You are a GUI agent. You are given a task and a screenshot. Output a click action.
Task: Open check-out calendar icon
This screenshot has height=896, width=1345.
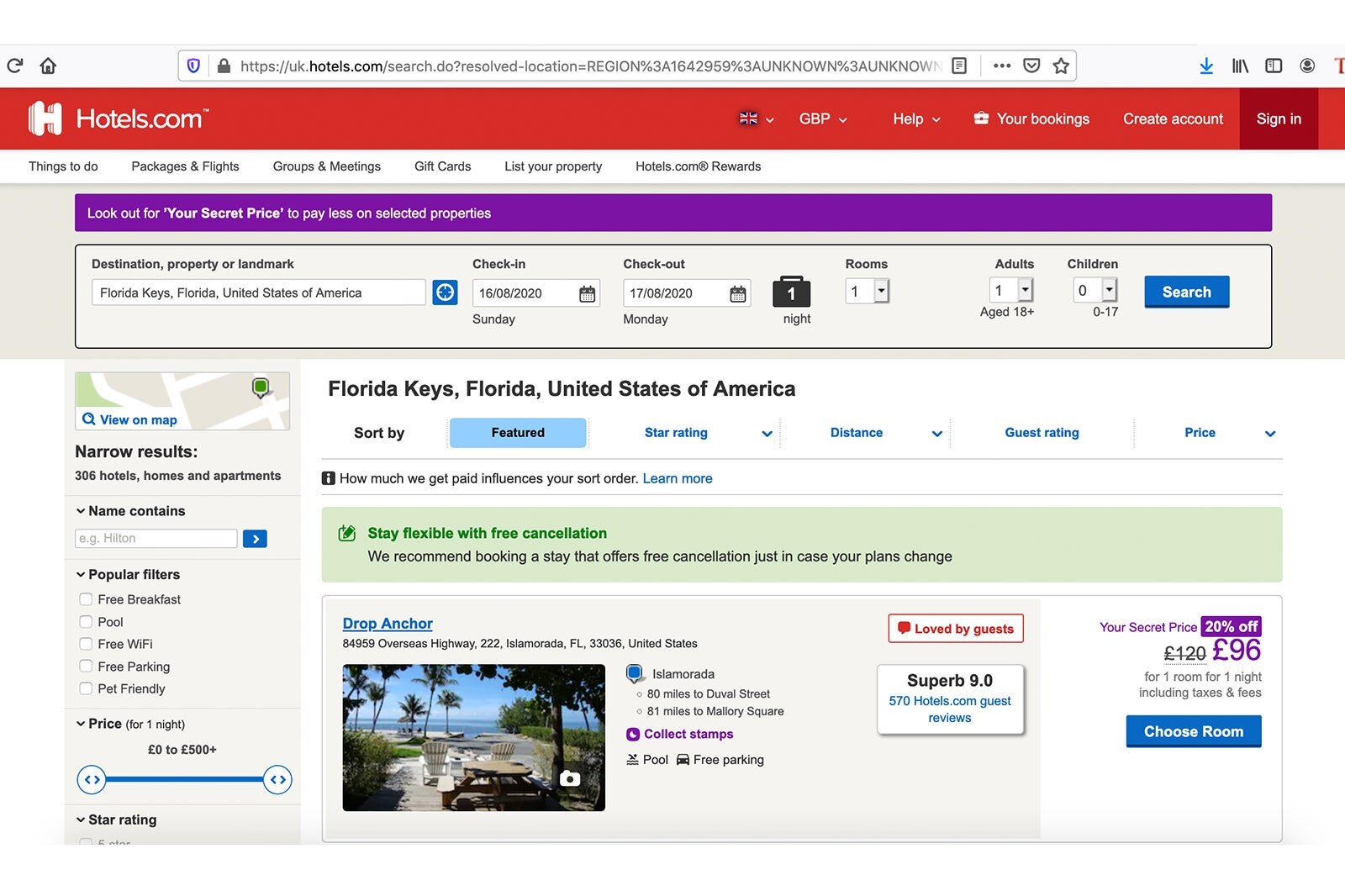point(738,293)
